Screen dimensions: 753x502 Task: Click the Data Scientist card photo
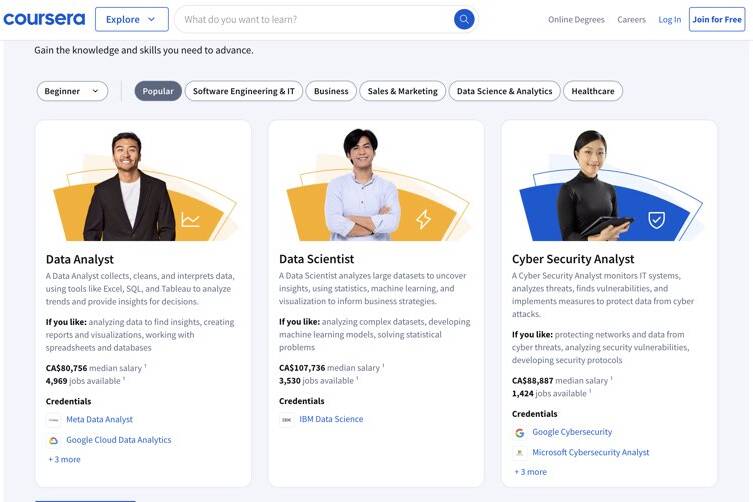click(x=376, y=185)
